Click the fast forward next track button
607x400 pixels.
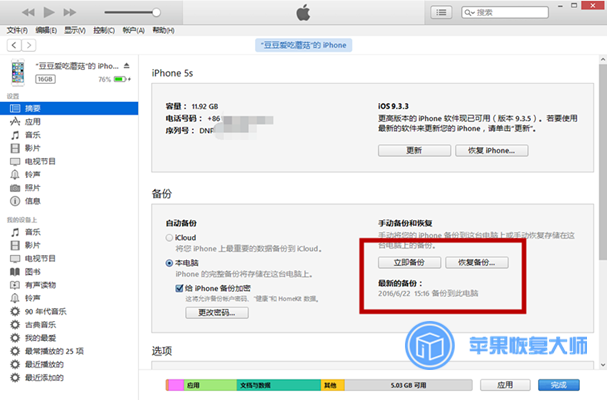click(x=70, y=12)
